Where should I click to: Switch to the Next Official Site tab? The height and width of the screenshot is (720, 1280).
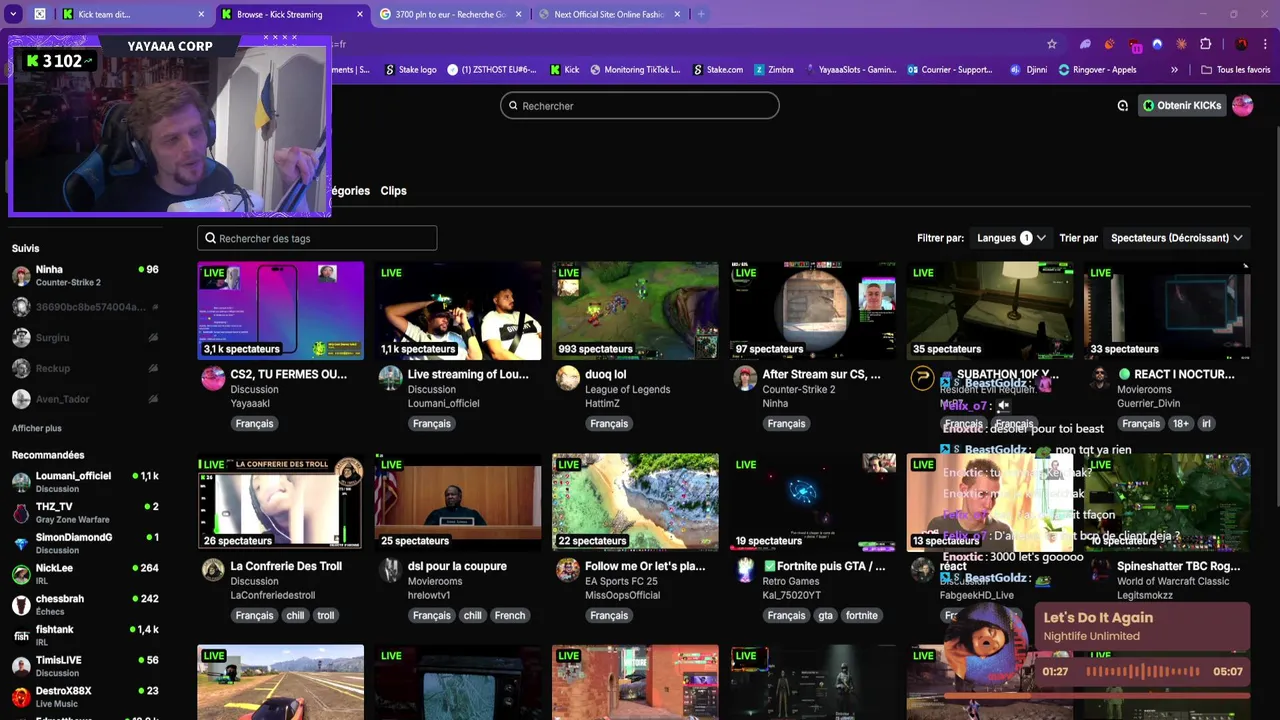610,14
